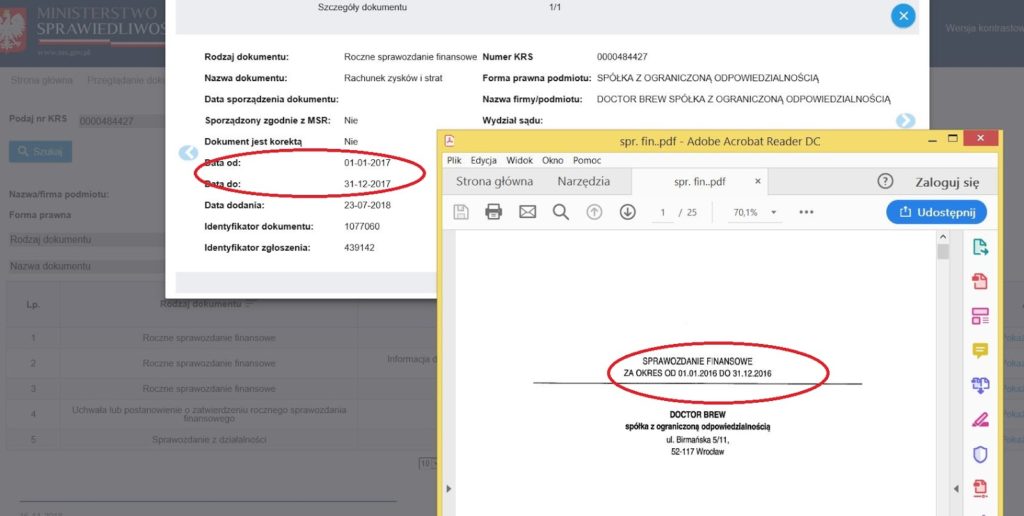The image size is (1024, 516).
Task: Click Data od value 01-01-2017
Action: [367, 163]
